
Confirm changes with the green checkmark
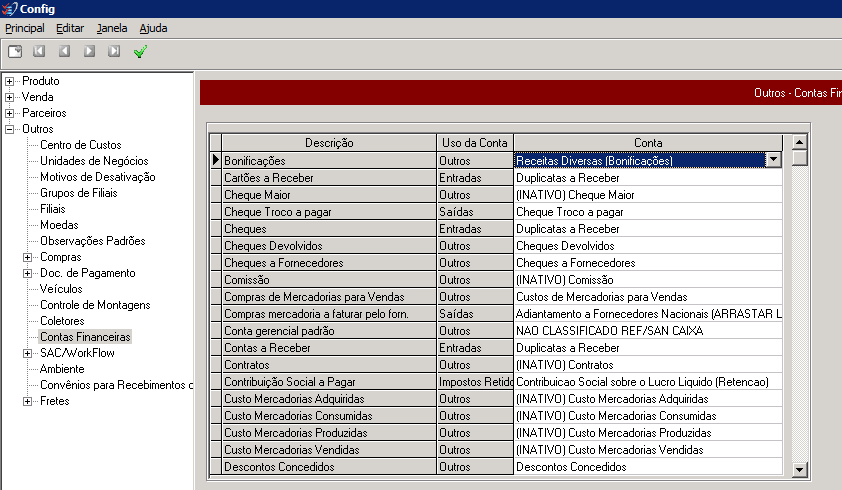pyautogui.click(x=140, y=52)
